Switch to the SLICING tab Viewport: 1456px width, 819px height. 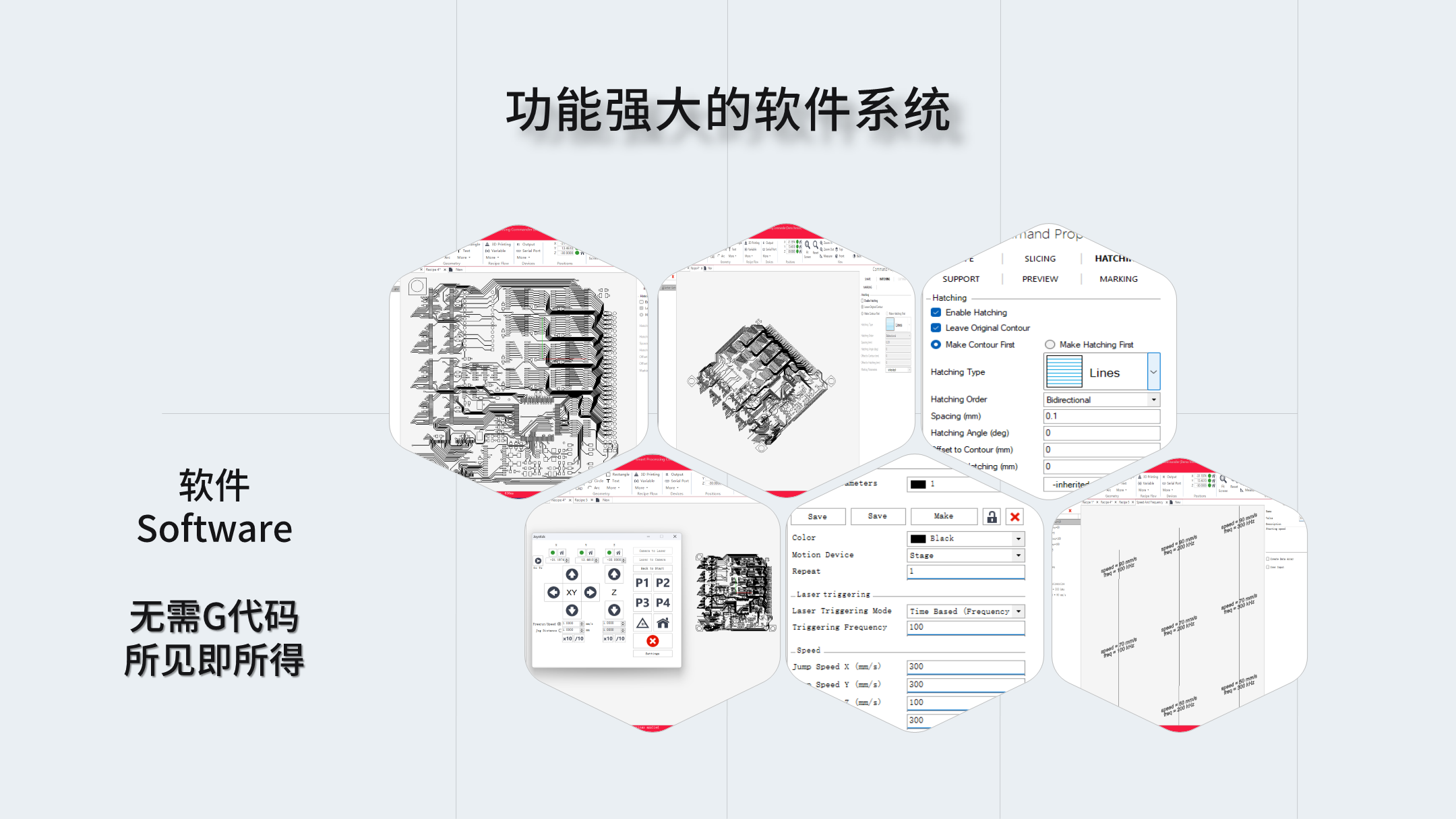coord(1040,259)
